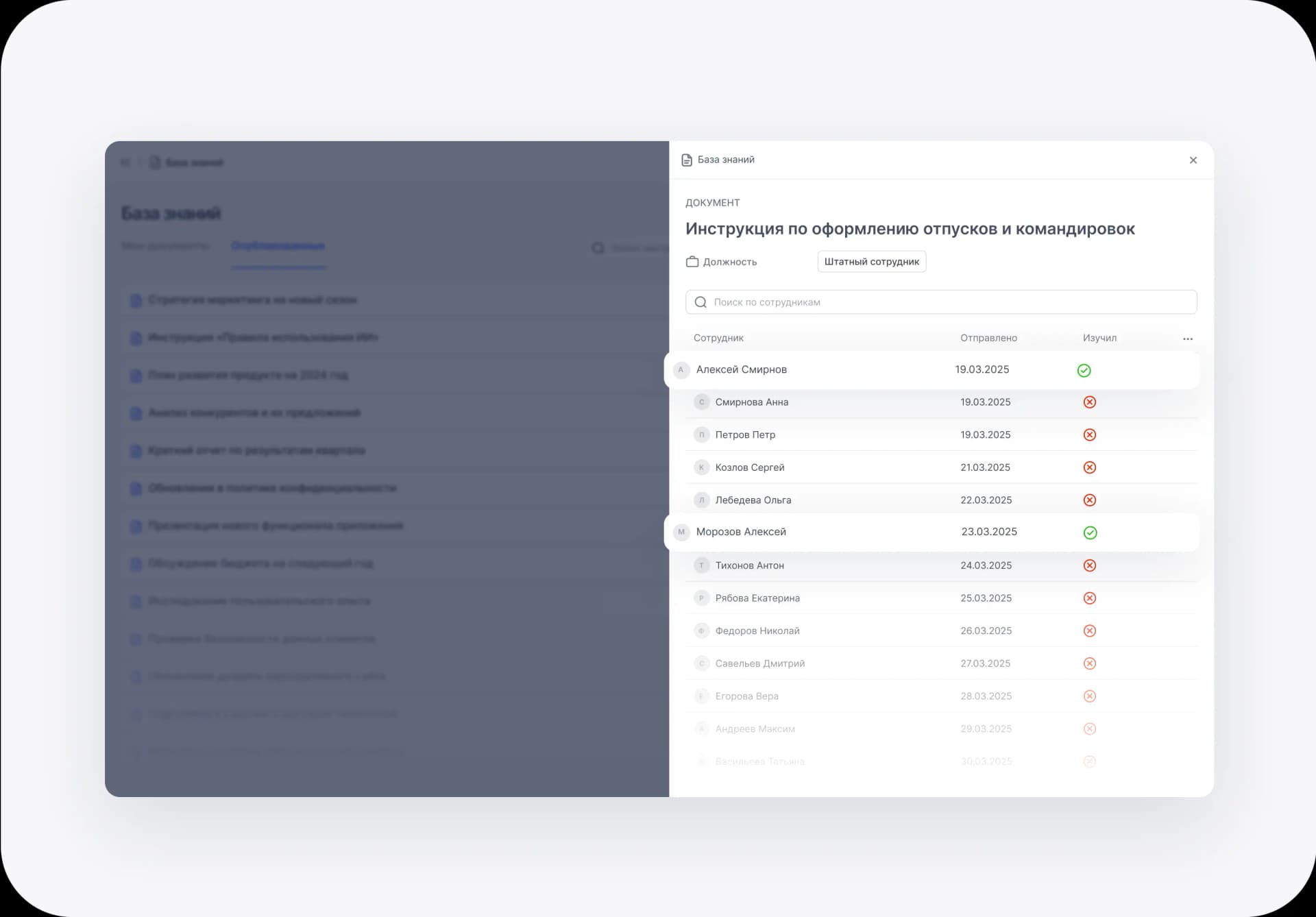Viewport: 1316px width, 917px height.
Task: Click the Изучил column header
Action: click(x=1099, y=338)
